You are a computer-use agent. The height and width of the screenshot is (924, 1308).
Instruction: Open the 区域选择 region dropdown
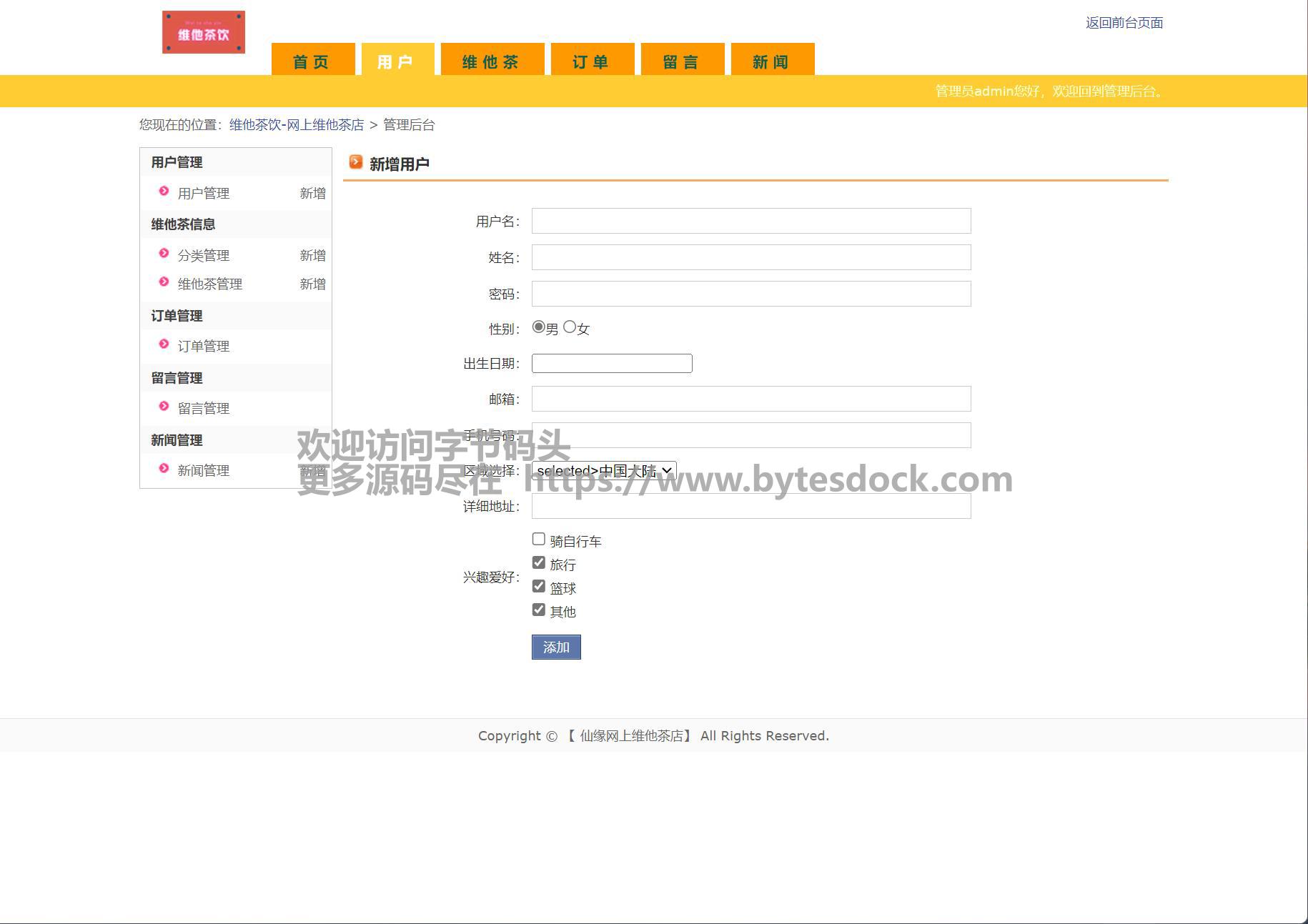604,470
